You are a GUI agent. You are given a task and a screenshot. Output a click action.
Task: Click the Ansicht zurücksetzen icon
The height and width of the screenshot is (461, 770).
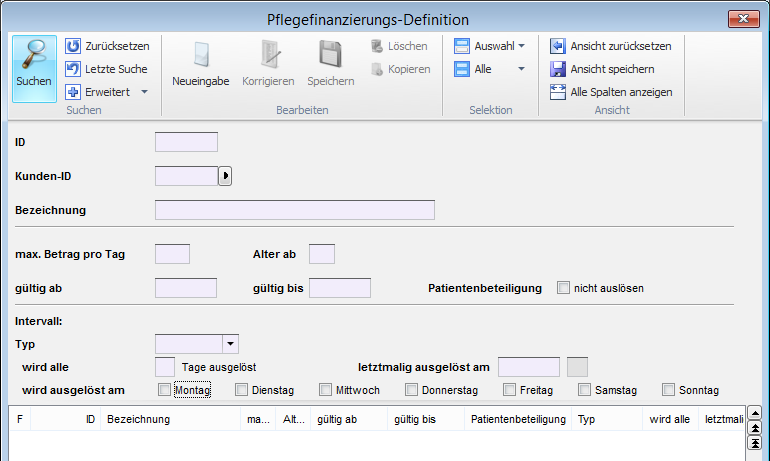tap(558, 46)
